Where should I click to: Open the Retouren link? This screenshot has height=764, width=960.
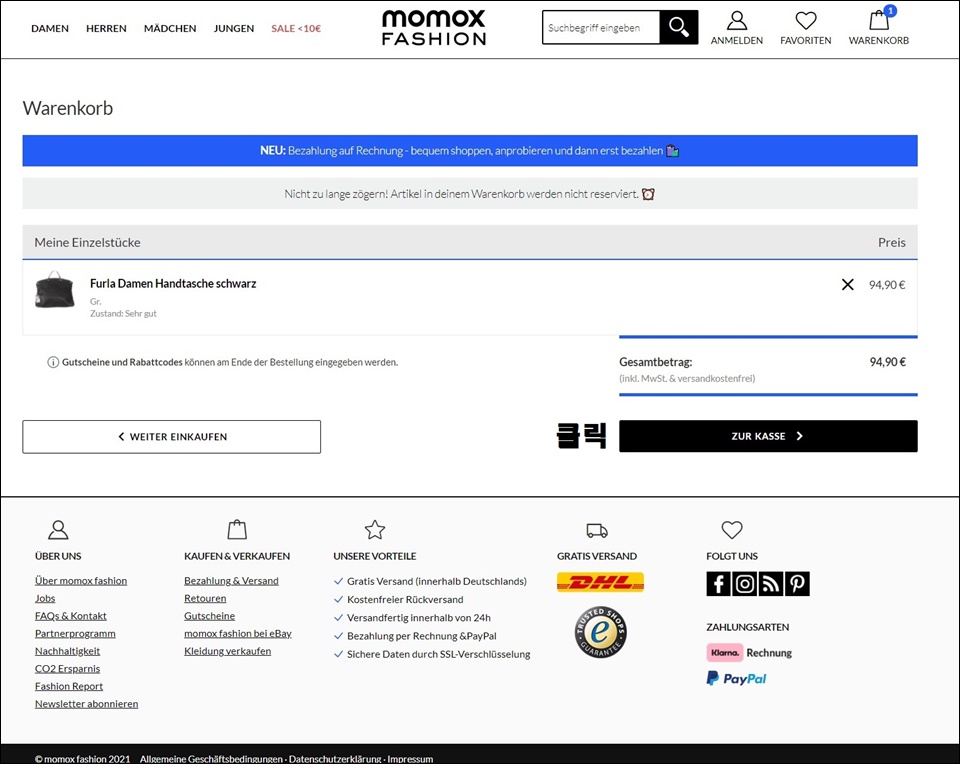205,598
